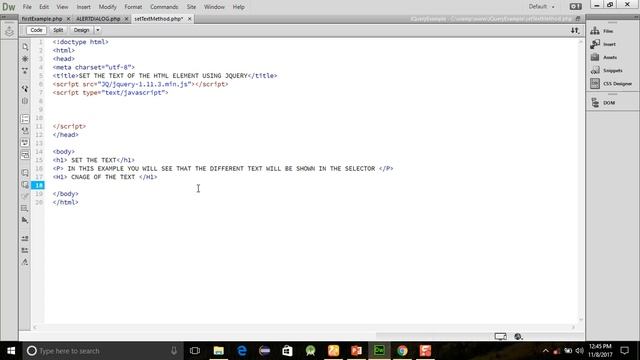Click the device preview icon in status bar
640x360 pixels.
coord(500,336)
